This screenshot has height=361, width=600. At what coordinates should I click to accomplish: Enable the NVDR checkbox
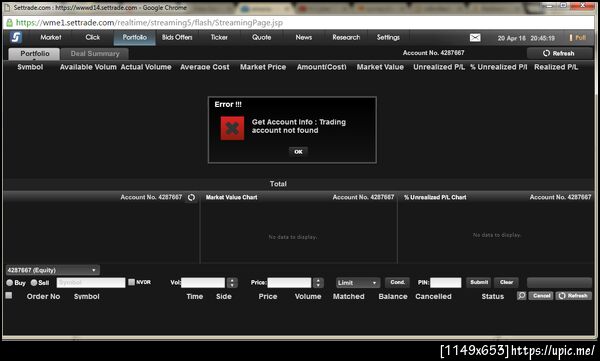132,282
